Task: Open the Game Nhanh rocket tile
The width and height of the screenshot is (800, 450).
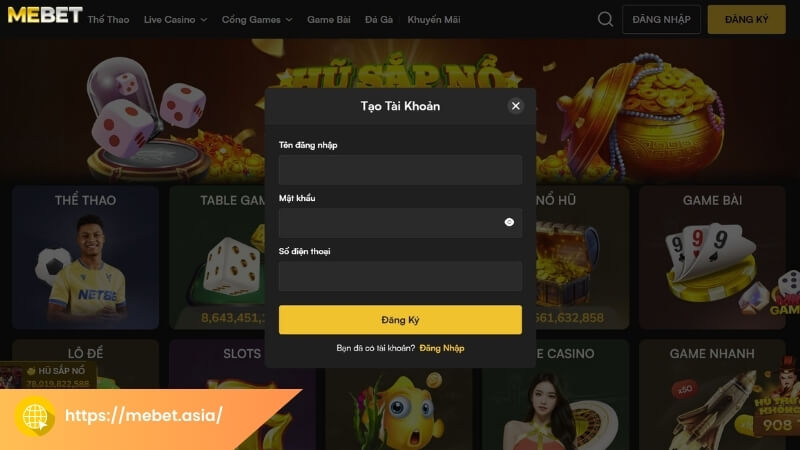Action: (x=712, y=394)
